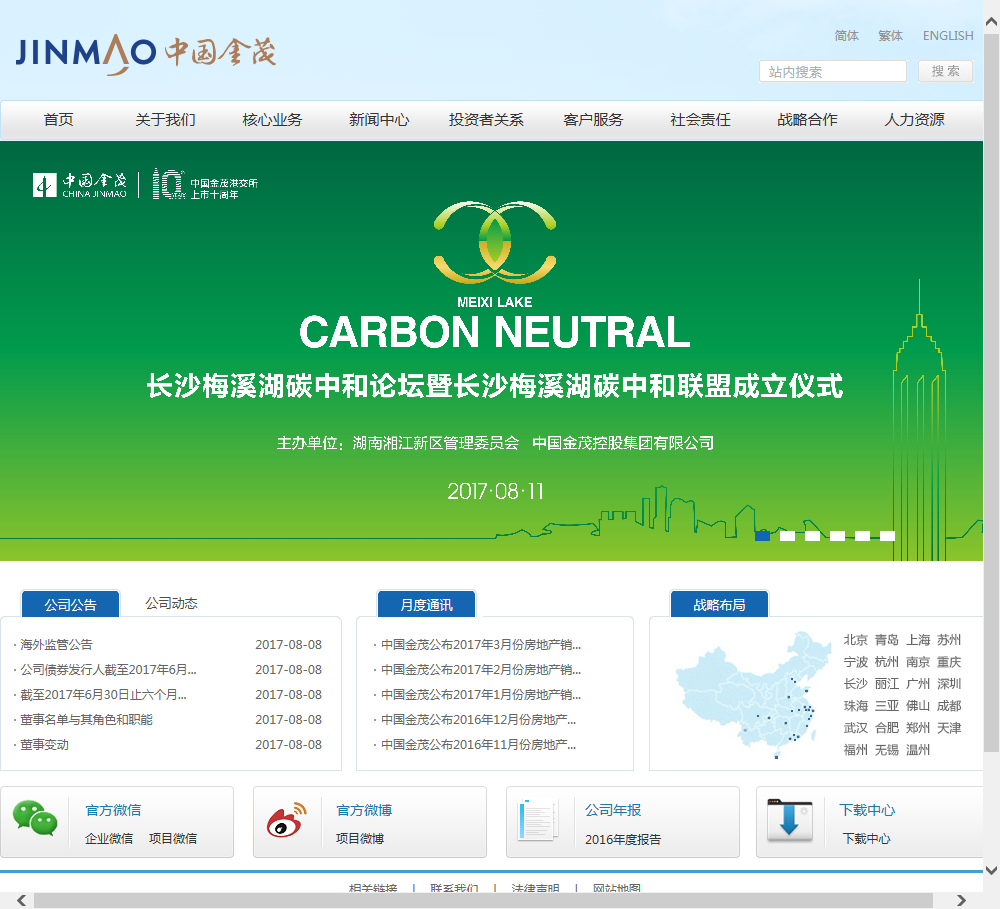This screenshot has width=1000, height=909.
Task: Click the China map in 战略布局
Action: pos(753,694)
